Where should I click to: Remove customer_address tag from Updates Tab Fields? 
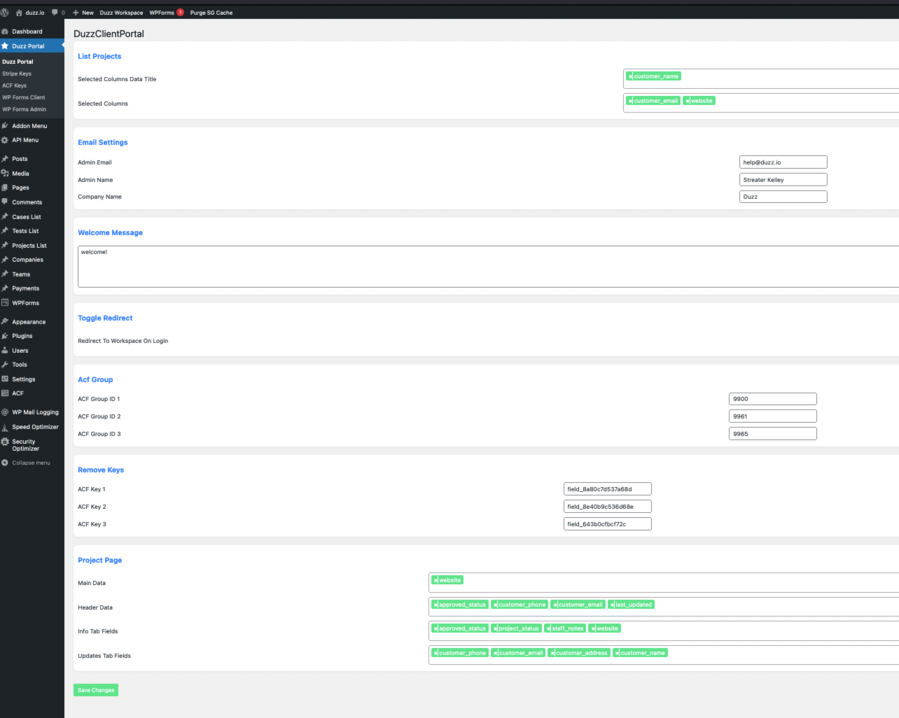tap(553, 653)
